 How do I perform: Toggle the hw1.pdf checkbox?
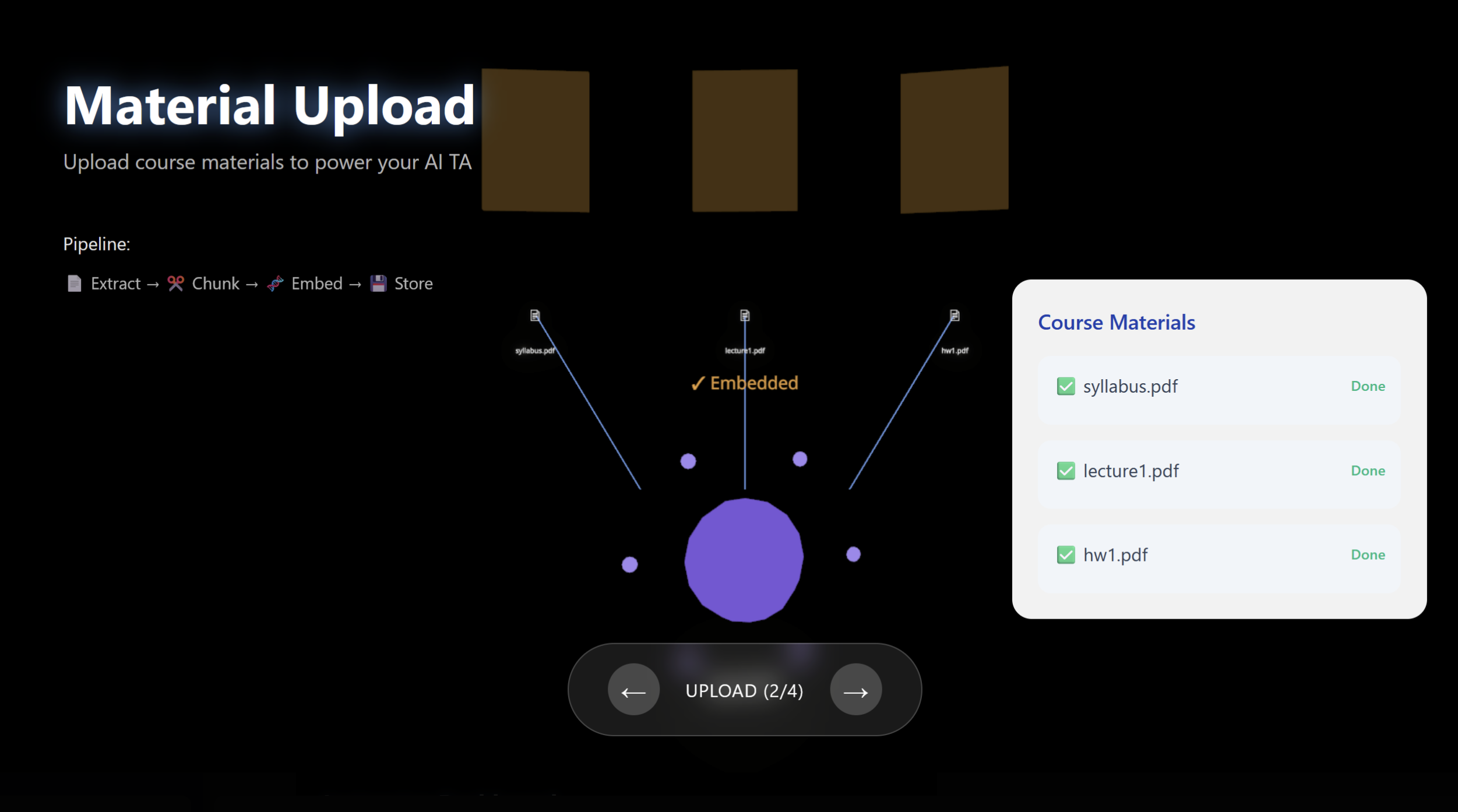point(1066,555)
